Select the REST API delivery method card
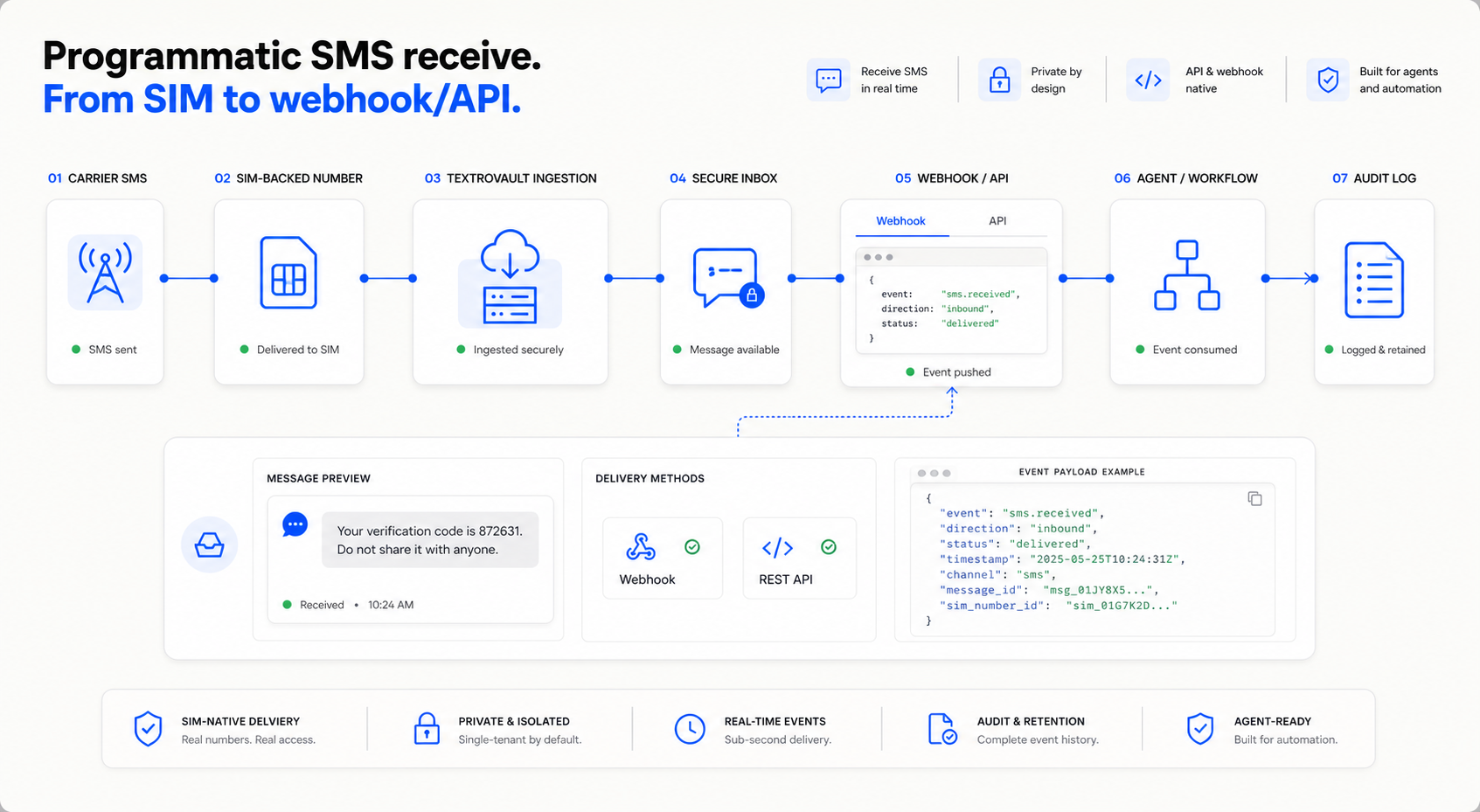Screen dimensions: 1480x812 pyautogui.click(x=800, y=558)
